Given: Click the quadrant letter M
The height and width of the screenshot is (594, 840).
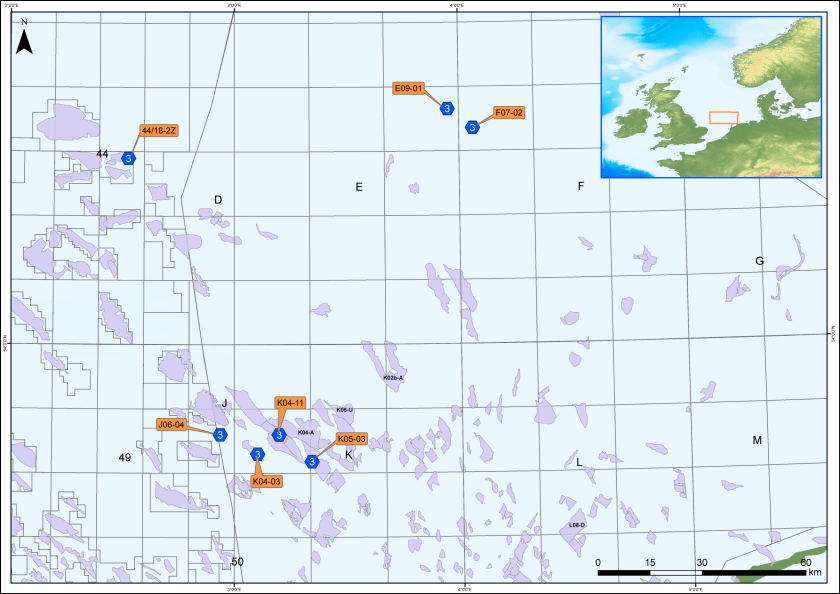Looking at the screenshot, I should coord(757,440).
